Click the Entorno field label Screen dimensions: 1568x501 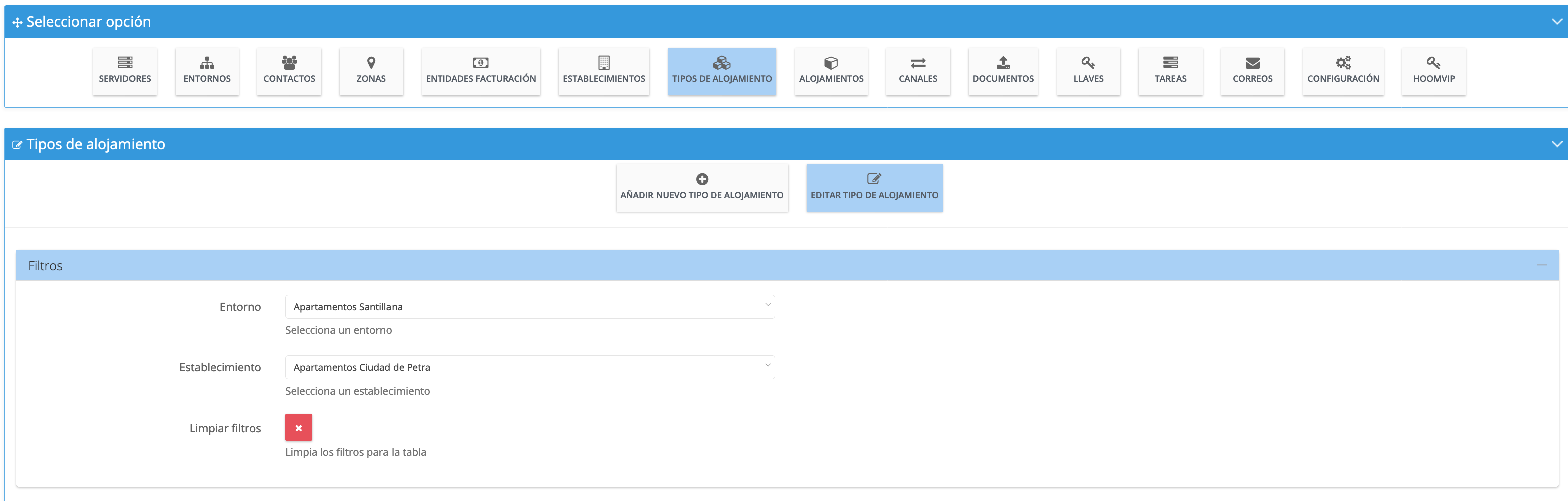pos(240,307)
